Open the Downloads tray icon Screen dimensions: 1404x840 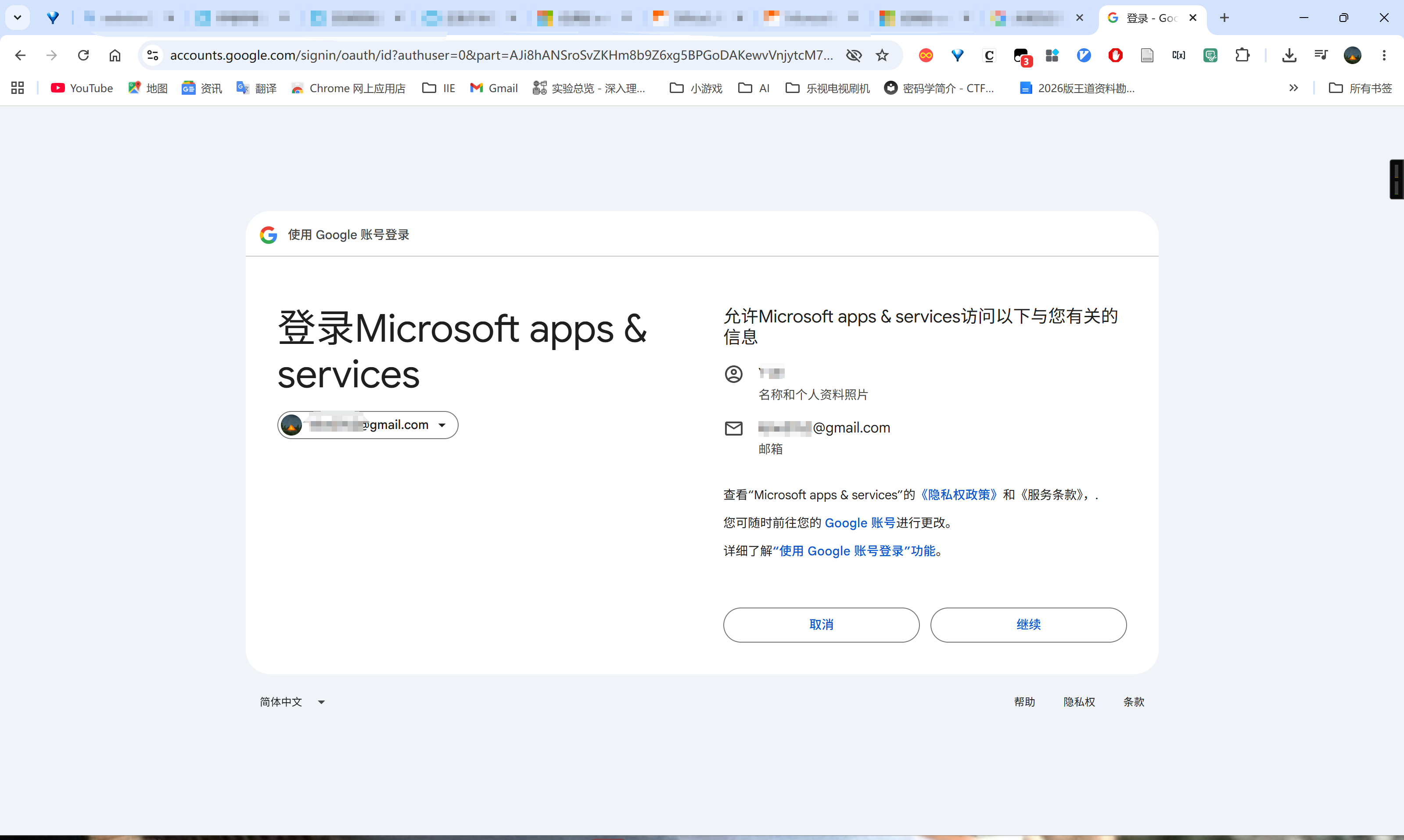[x=1289, y=55]
